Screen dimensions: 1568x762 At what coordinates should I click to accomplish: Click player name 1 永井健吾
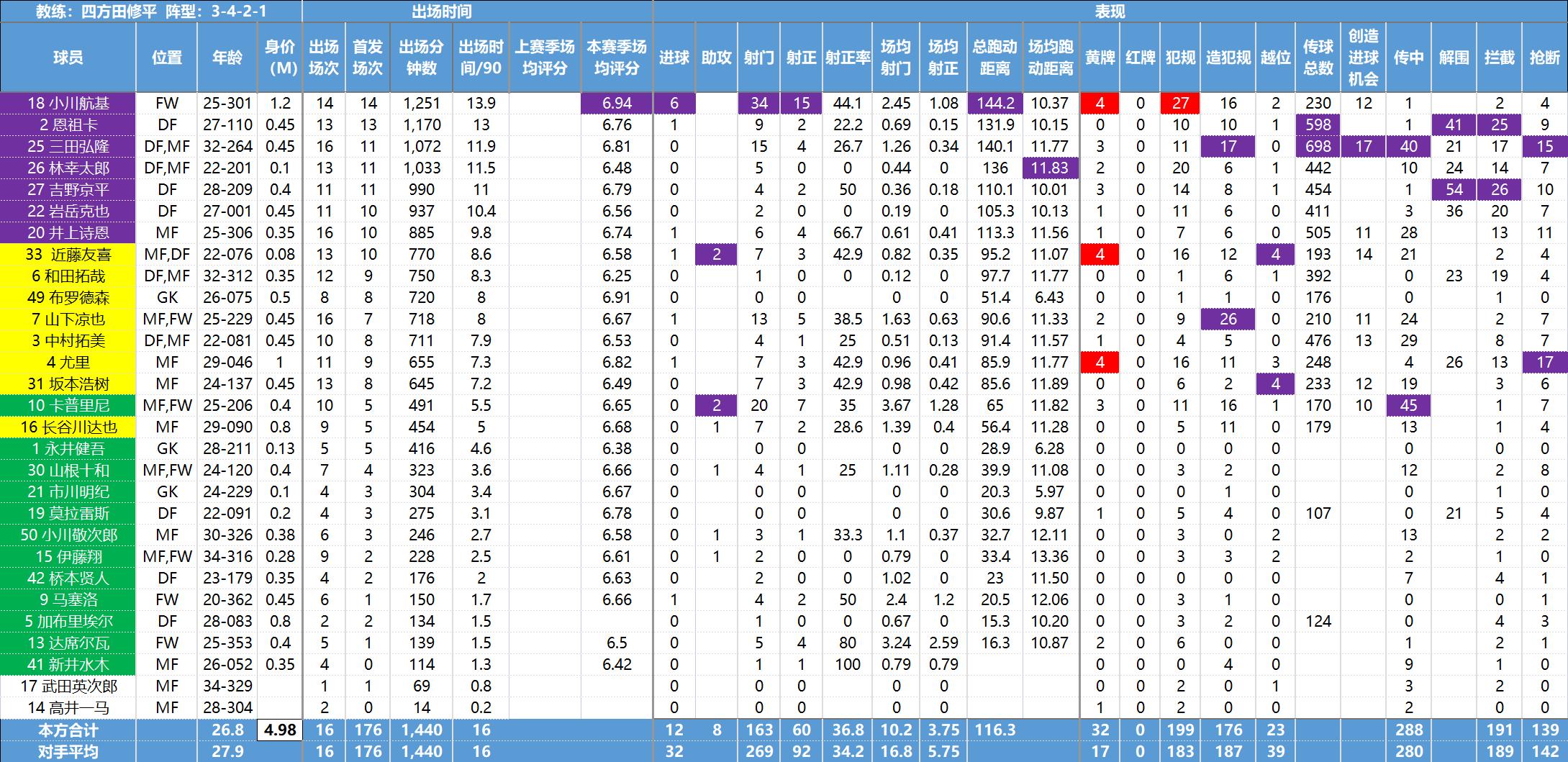click(68, 448)
